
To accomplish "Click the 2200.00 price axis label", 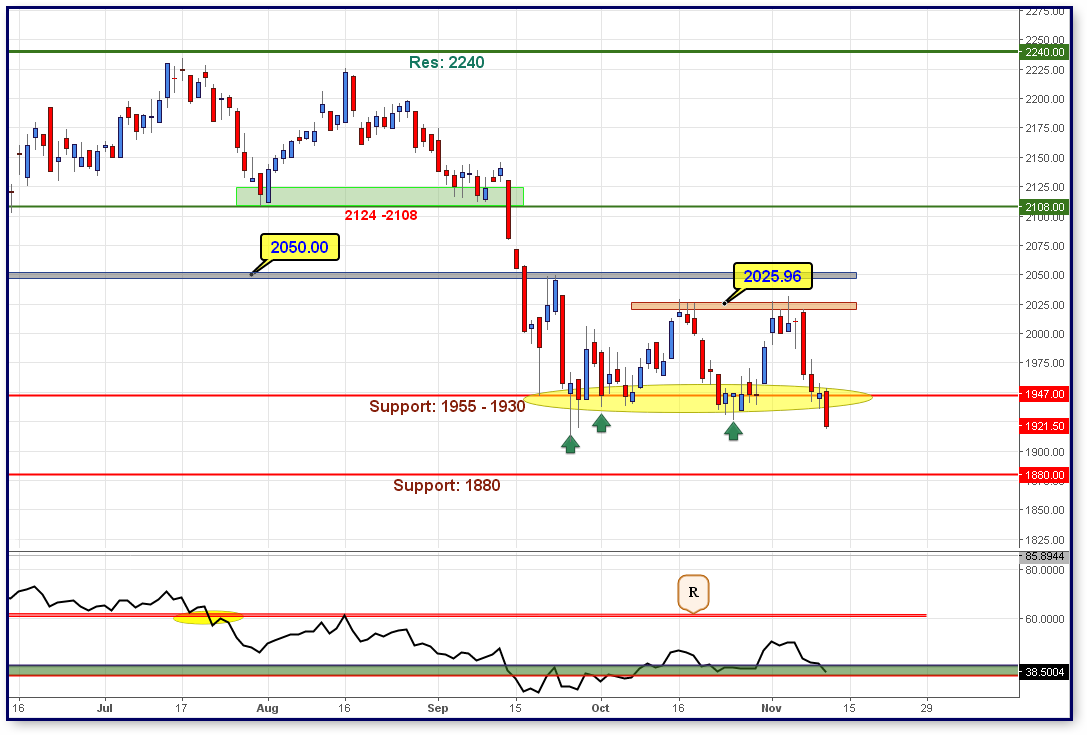I will [1045, 99].
